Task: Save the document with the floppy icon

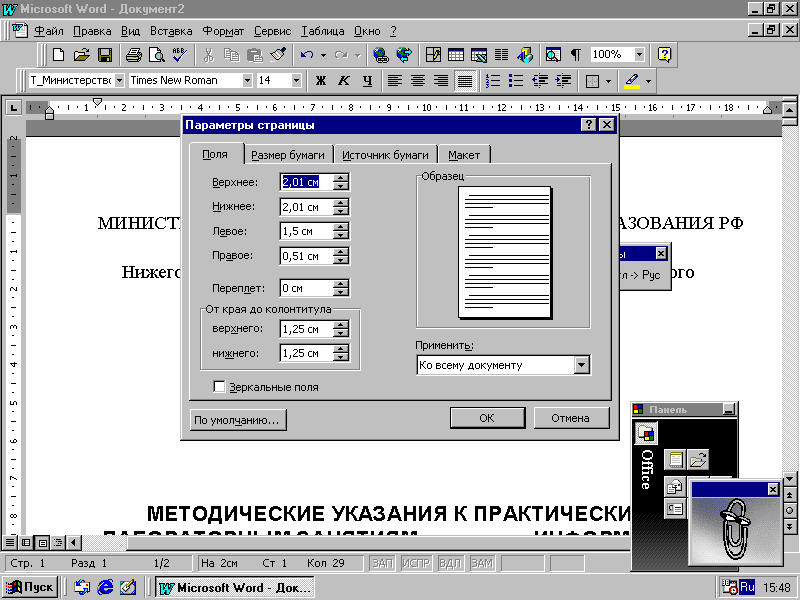Action: pyautogui.click(x=105, y=55)
